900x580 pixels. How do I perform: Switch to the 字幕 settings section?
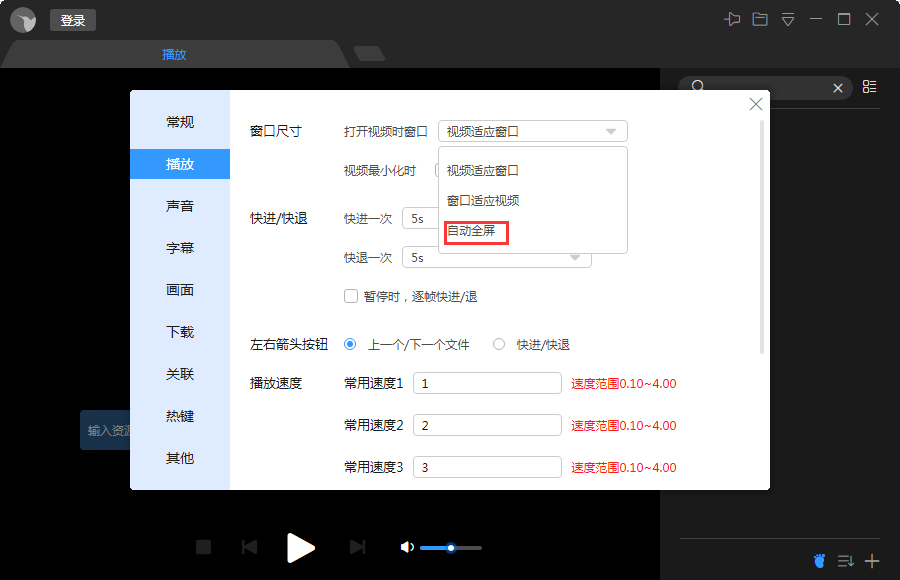(x=180, y=248)
